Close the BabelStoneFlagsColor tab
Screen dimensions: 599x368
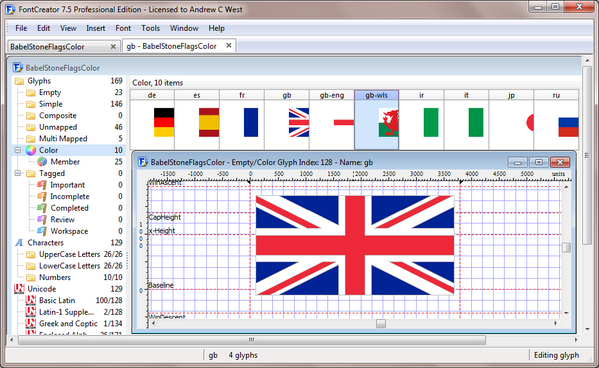[x=113, y=47]
